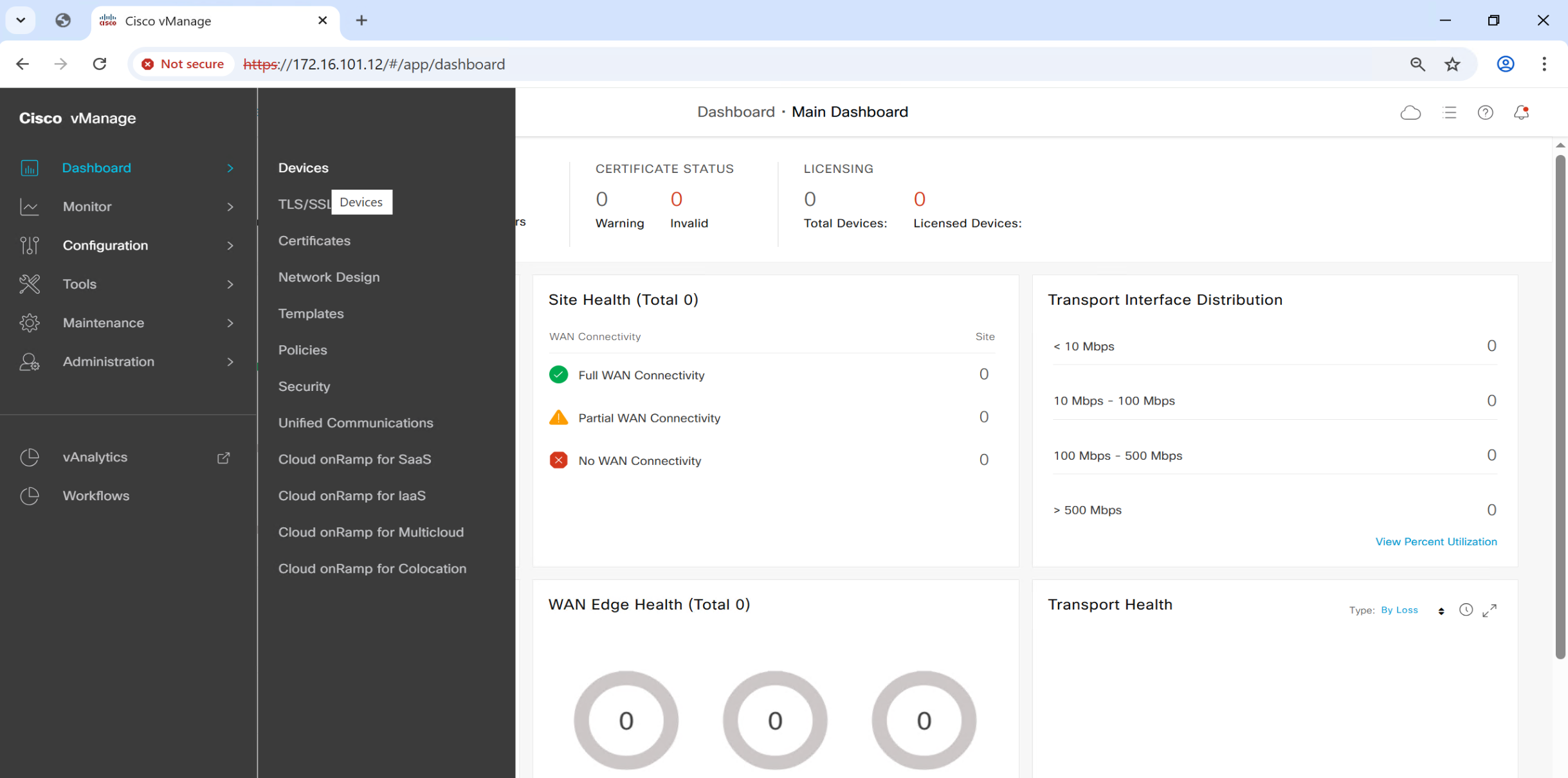This screenshot has width=1568, height=778.
Task: Click the Not secure site badge
Action: click(183, 64)
